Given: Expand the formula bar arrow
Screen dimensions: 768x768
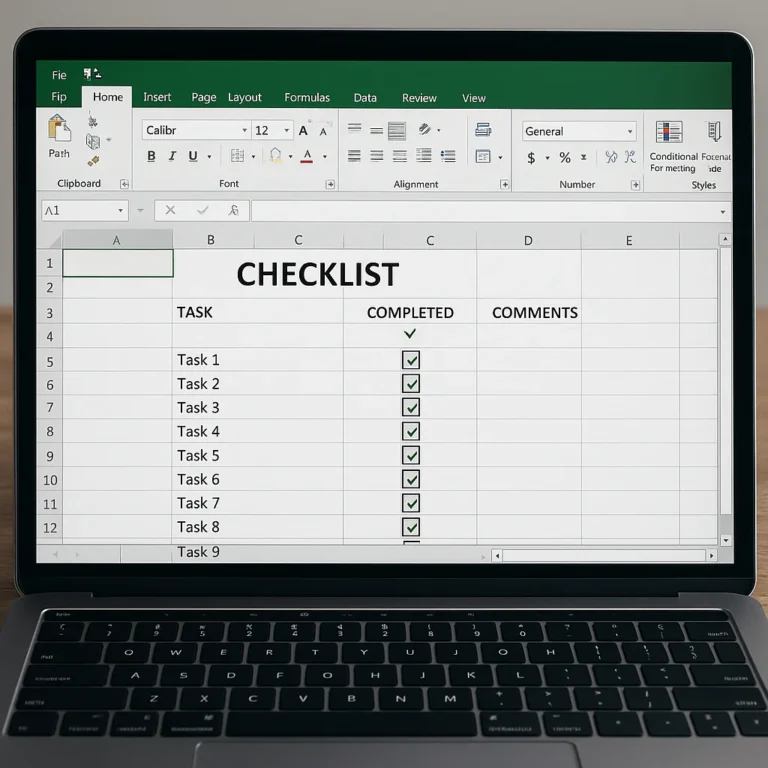Looking at the screenshot, I should (x=723, y=212).
